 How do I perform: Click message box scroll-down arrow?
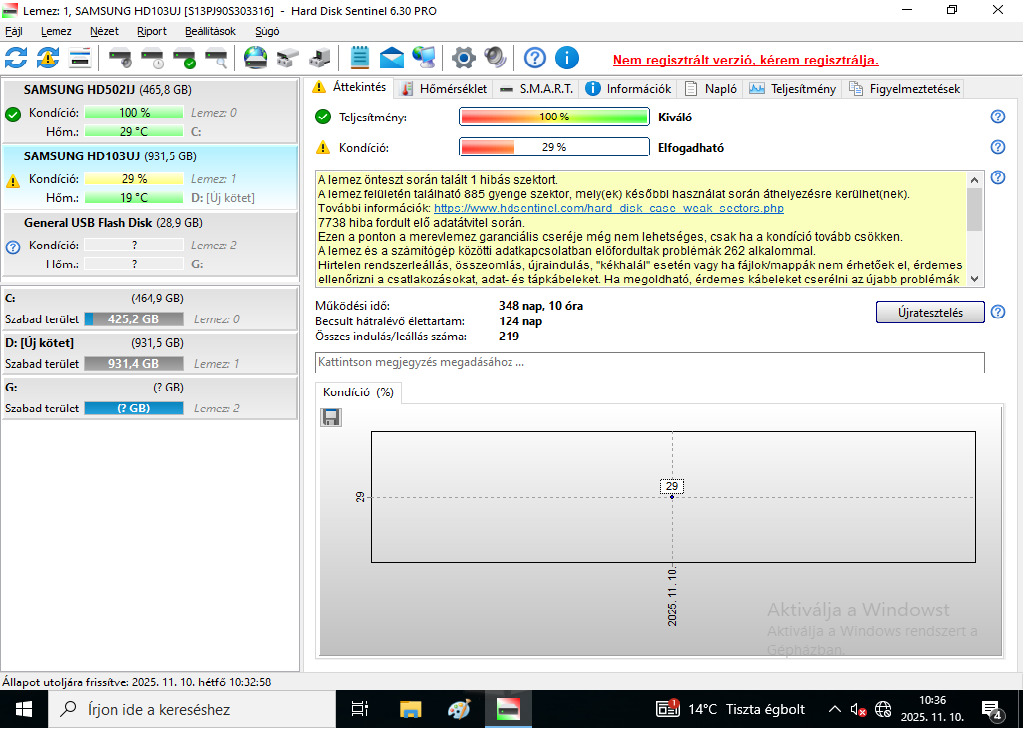[974, 279]
